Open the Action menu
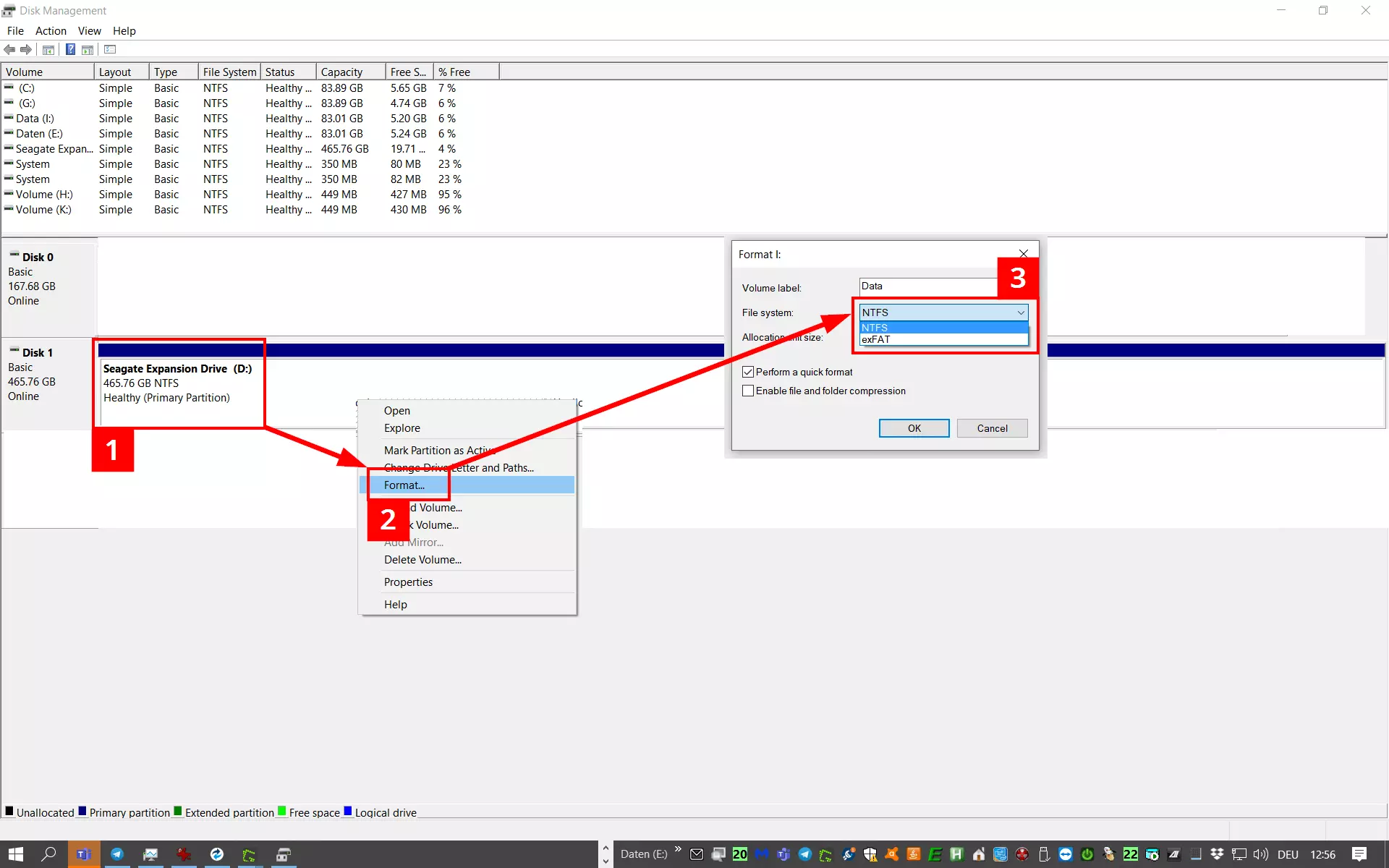Screen dimensions: 1389x868 click(51, 30)
